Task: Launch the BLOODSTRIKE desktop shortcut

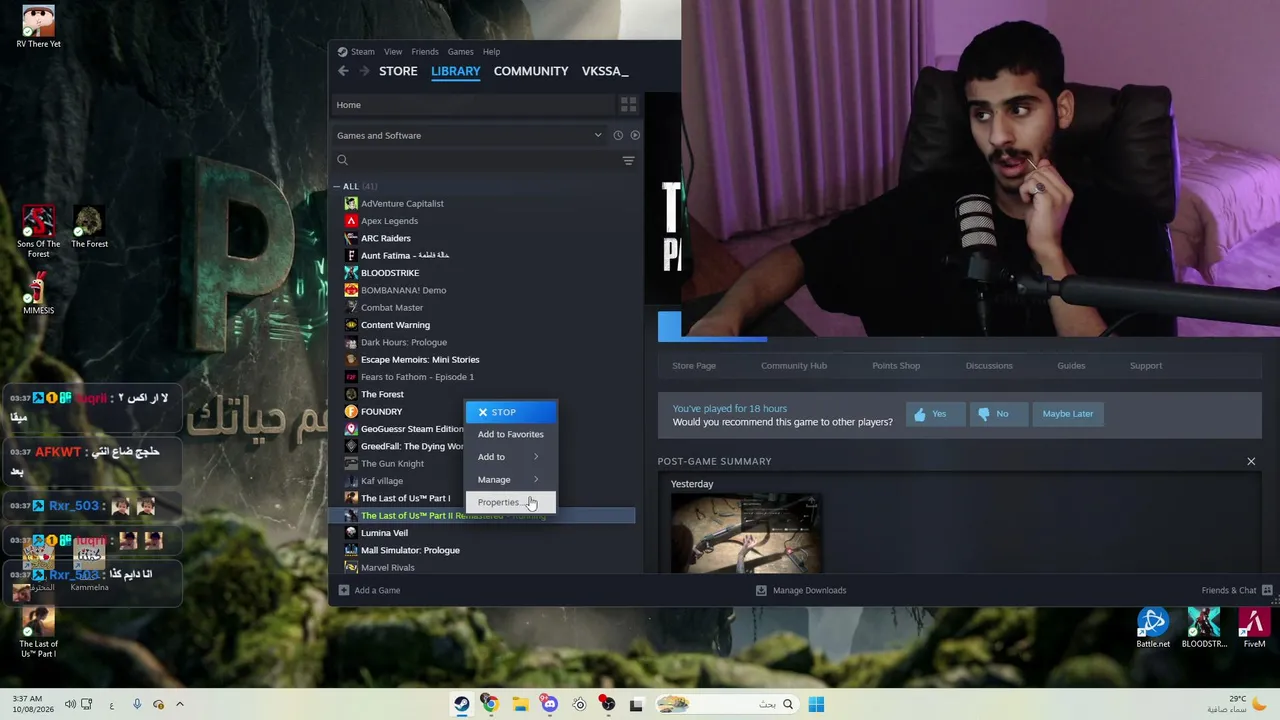Action: 1204,629
